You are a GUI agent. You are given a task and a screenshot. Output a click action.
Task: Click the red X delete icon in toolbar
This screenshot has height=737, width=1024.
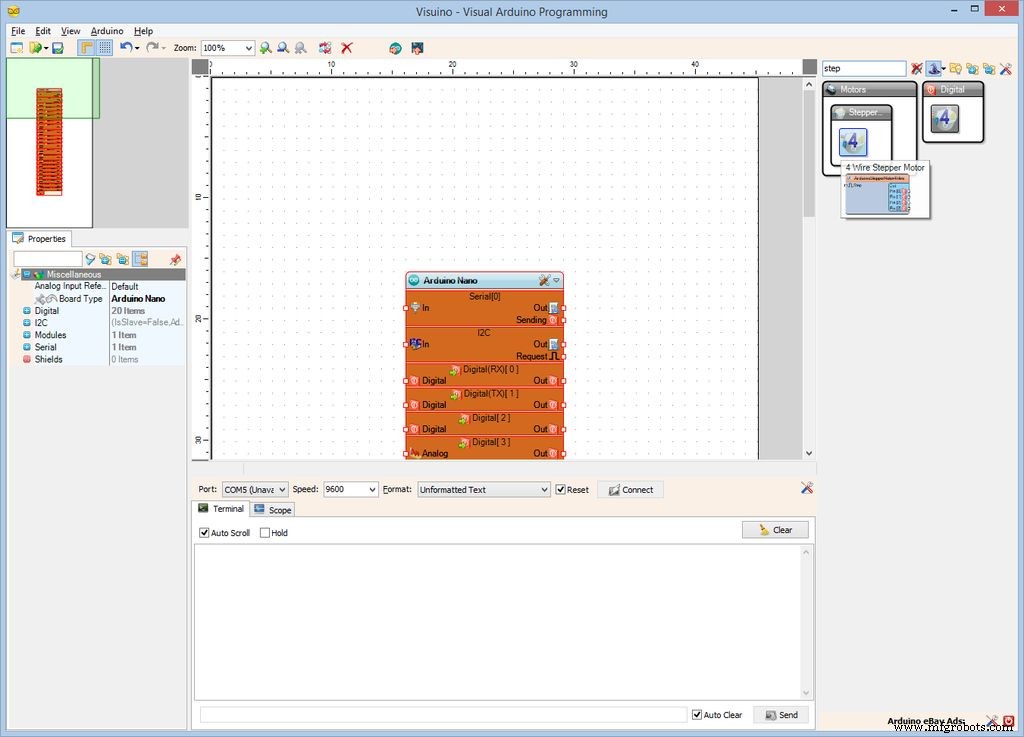point(347,48)
